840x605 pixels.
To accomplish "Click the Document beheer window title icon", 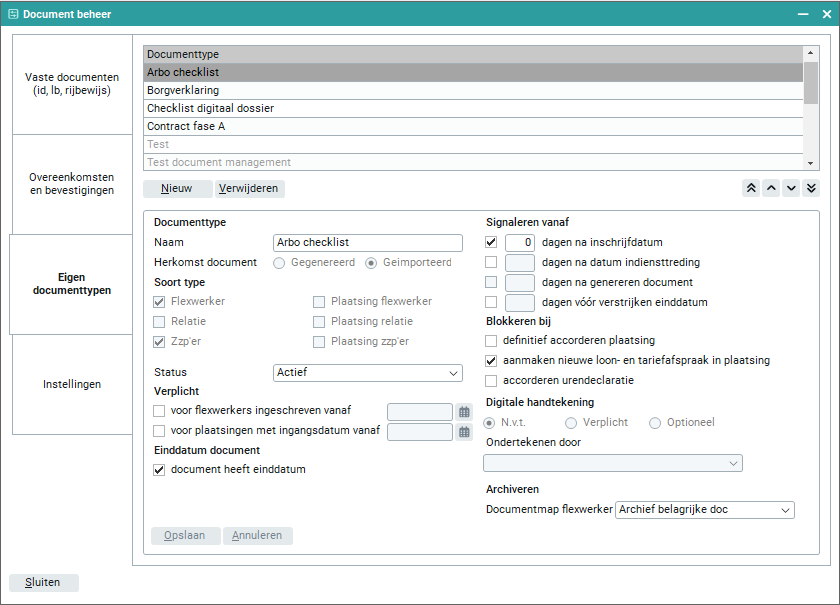I will tap(13, 14).
